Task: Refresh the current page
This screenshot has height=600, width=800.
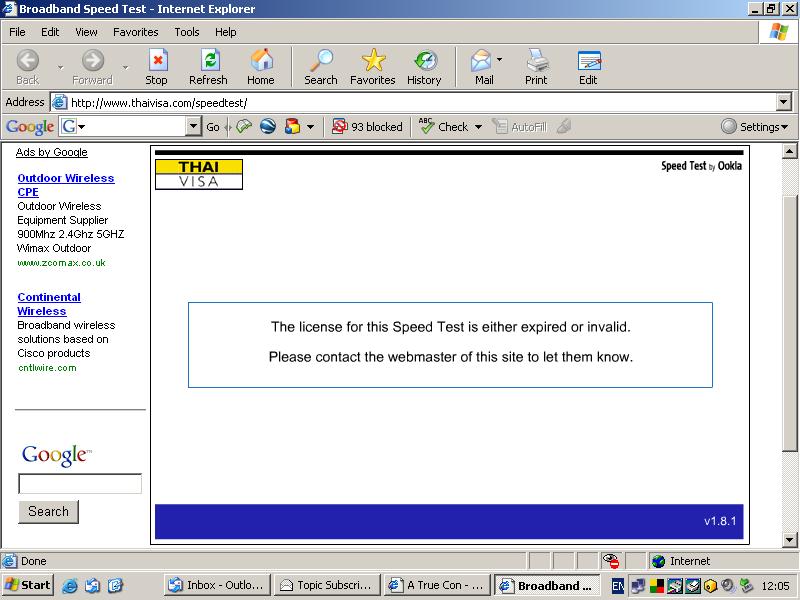Action: [x=208, y=67]
